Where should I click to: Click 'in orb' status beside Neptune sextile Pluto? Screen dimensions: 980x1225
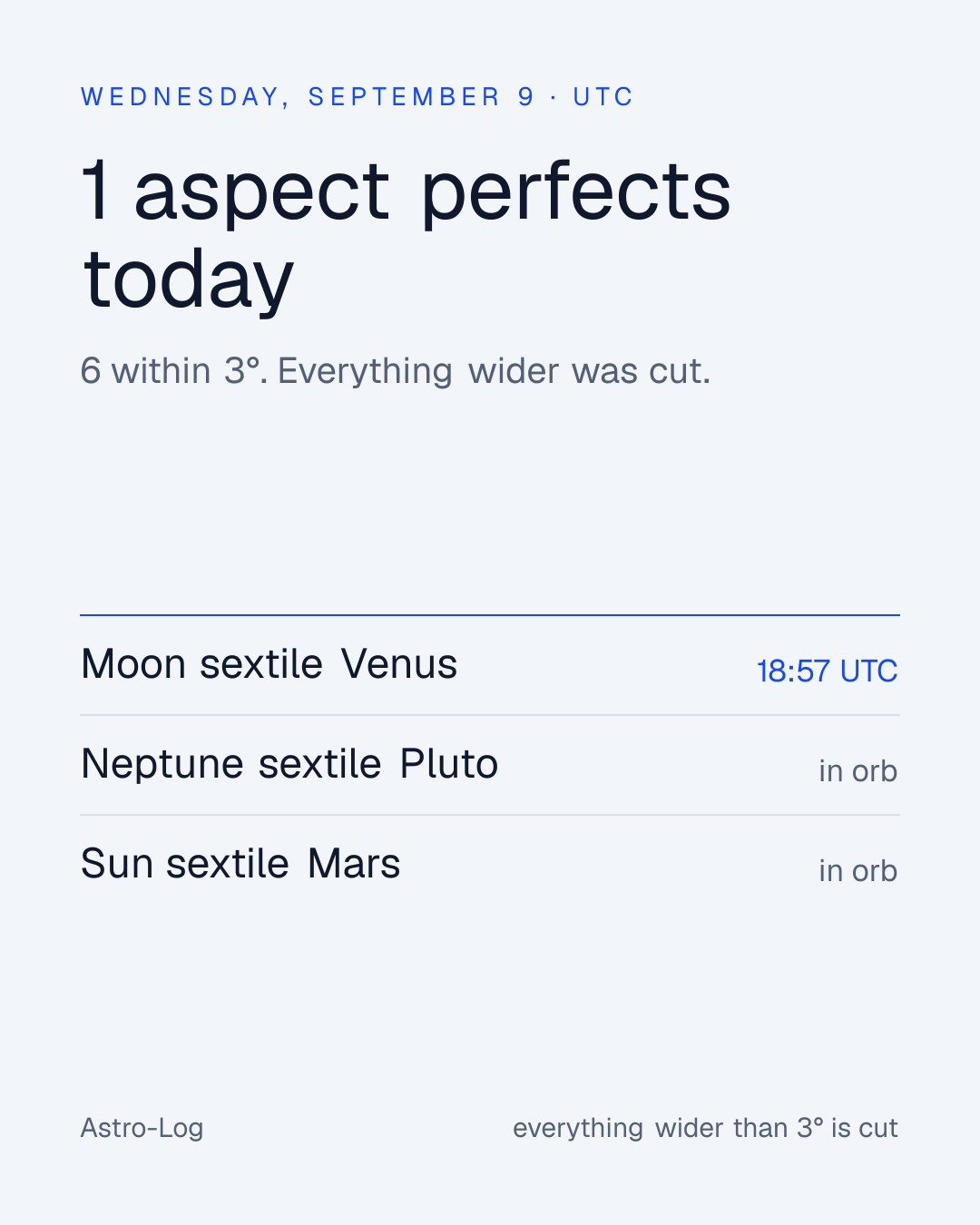tap(857, 771)
